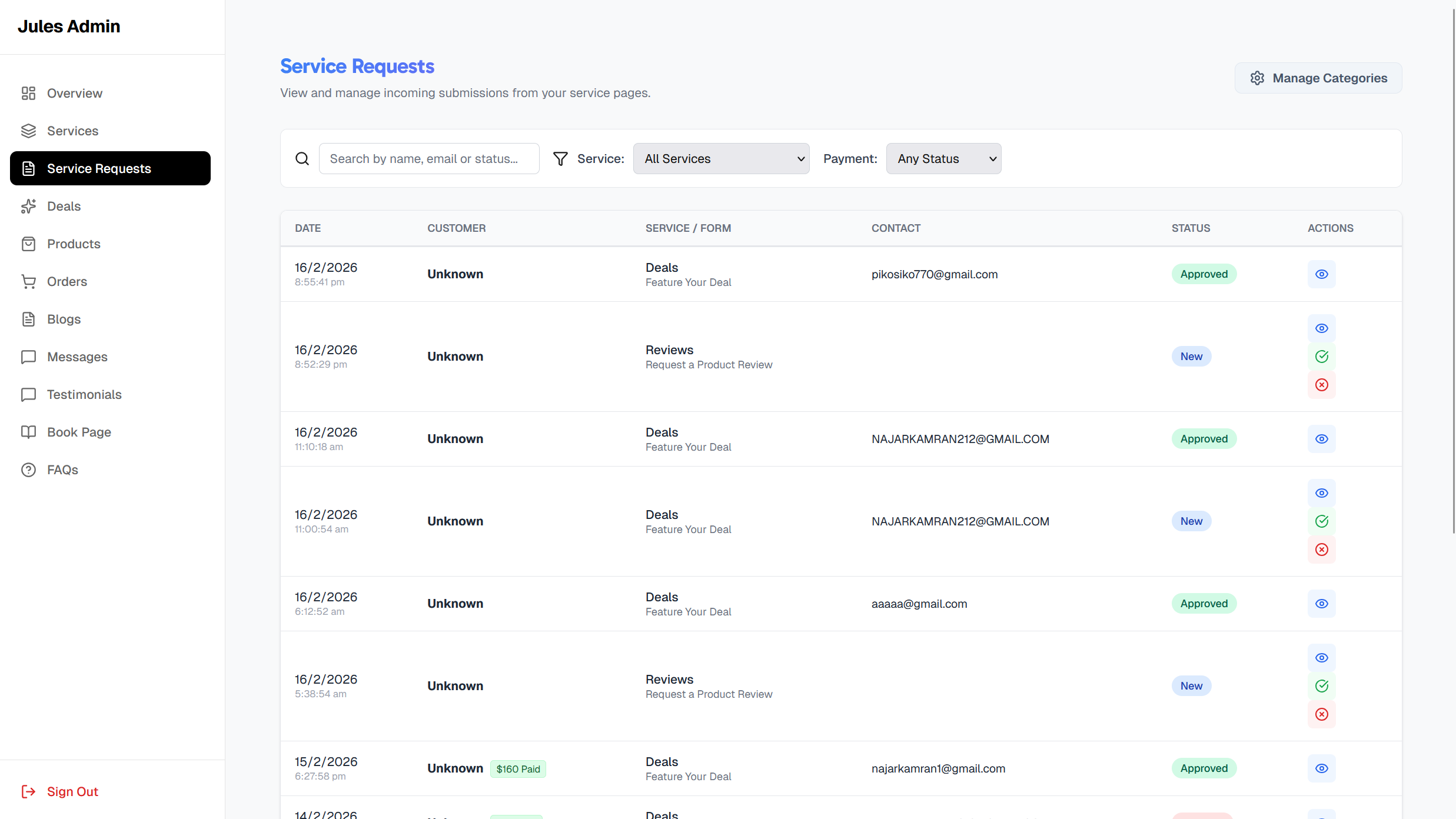View the aaaaa@gmail.com Approved submission
Image resolution: width=1456 pixels, height=819 pixels.
tap(1321, 603)
